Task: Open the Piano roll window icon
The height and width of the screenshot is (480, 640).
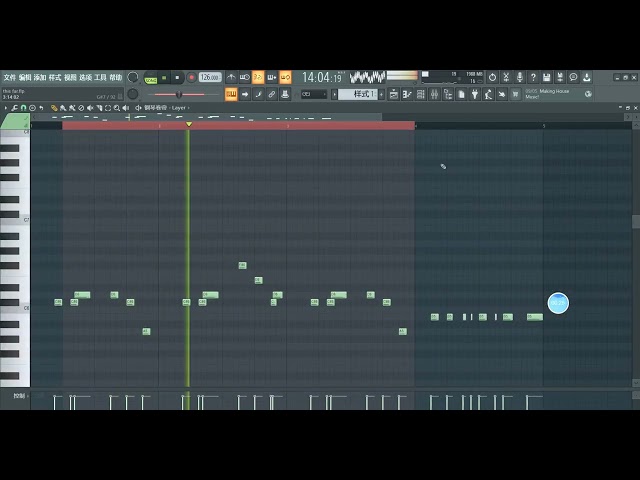Action: click(x=407, y=94)
